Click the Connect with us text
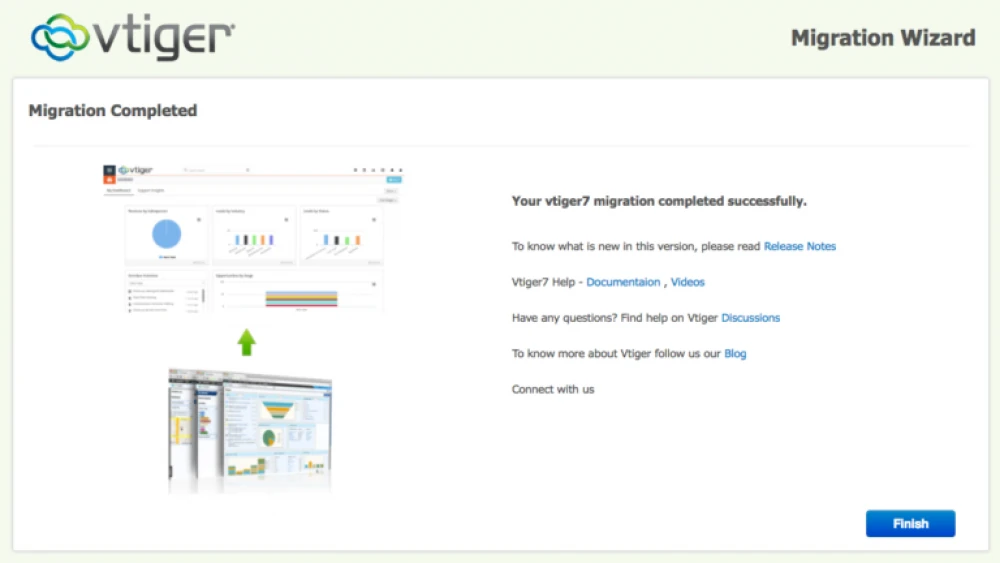Image resolution: width=1000 pixels, height=563 pixels. pyautogui.click(x=552, y=389)
